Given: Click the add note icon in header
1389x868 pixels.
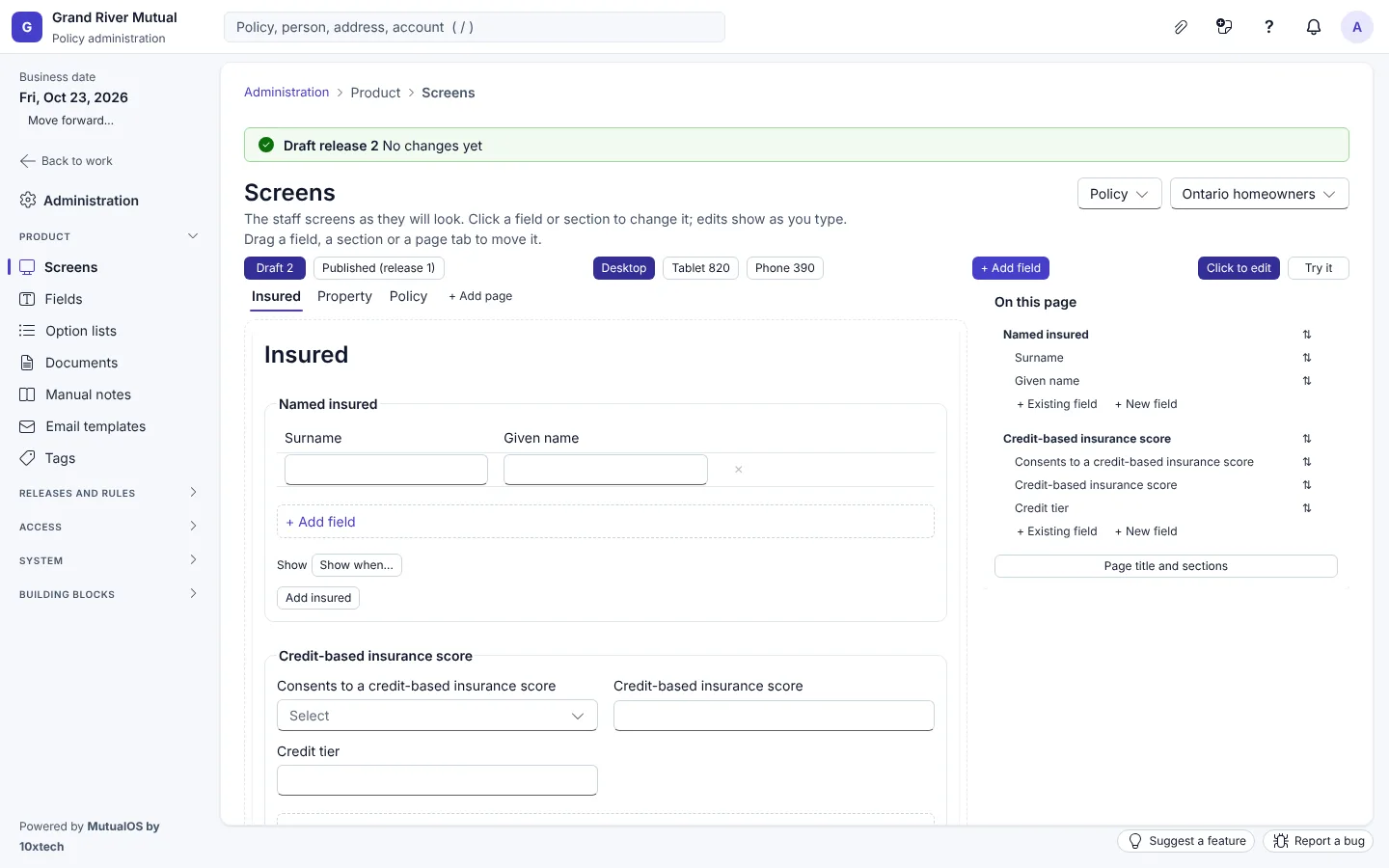Looking at the screenshot, I should coord(1225,27).
